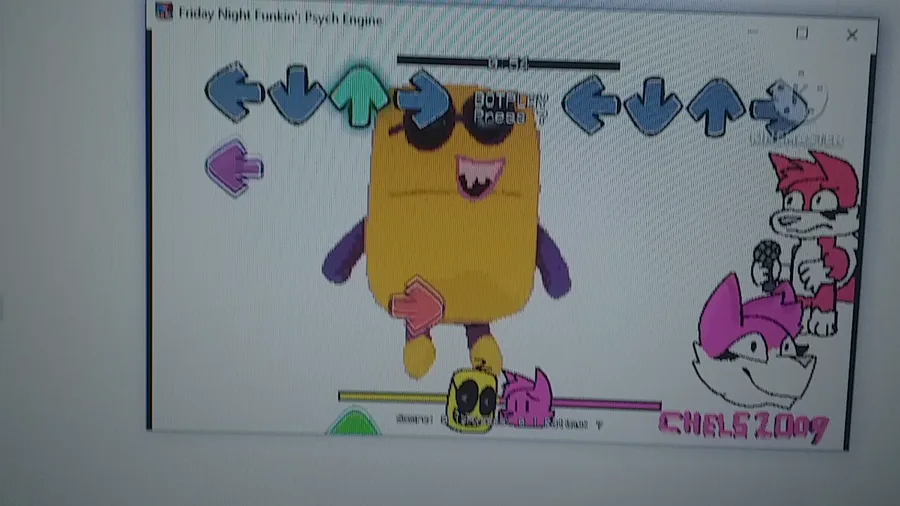This screenshot has width=900, height=506.
Task: Click player's right arrow receptor
Action: coord(780,109)
